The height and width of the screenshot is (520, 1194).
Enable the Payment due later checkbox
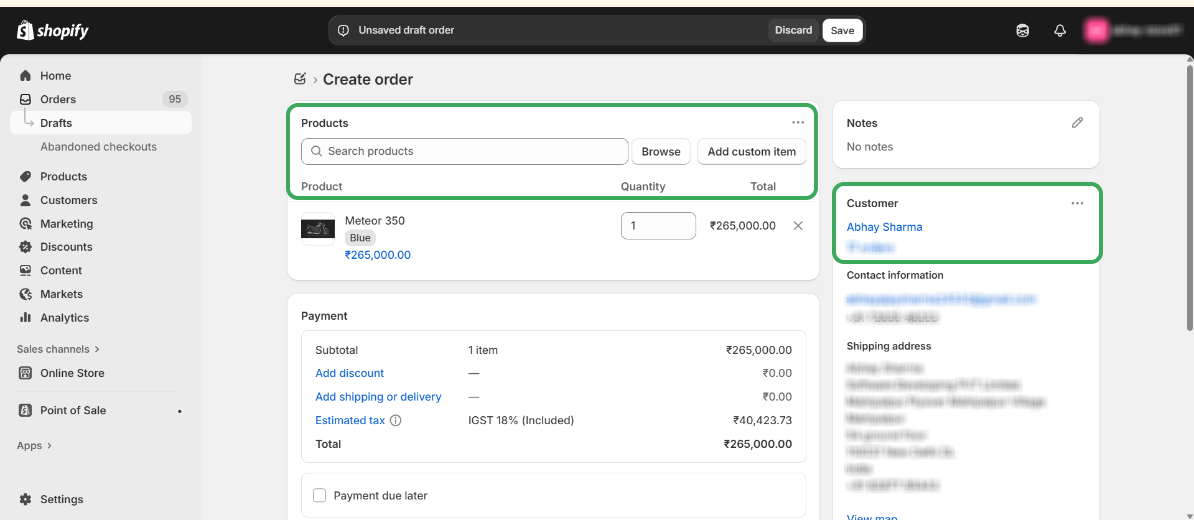tap(320, 495)
